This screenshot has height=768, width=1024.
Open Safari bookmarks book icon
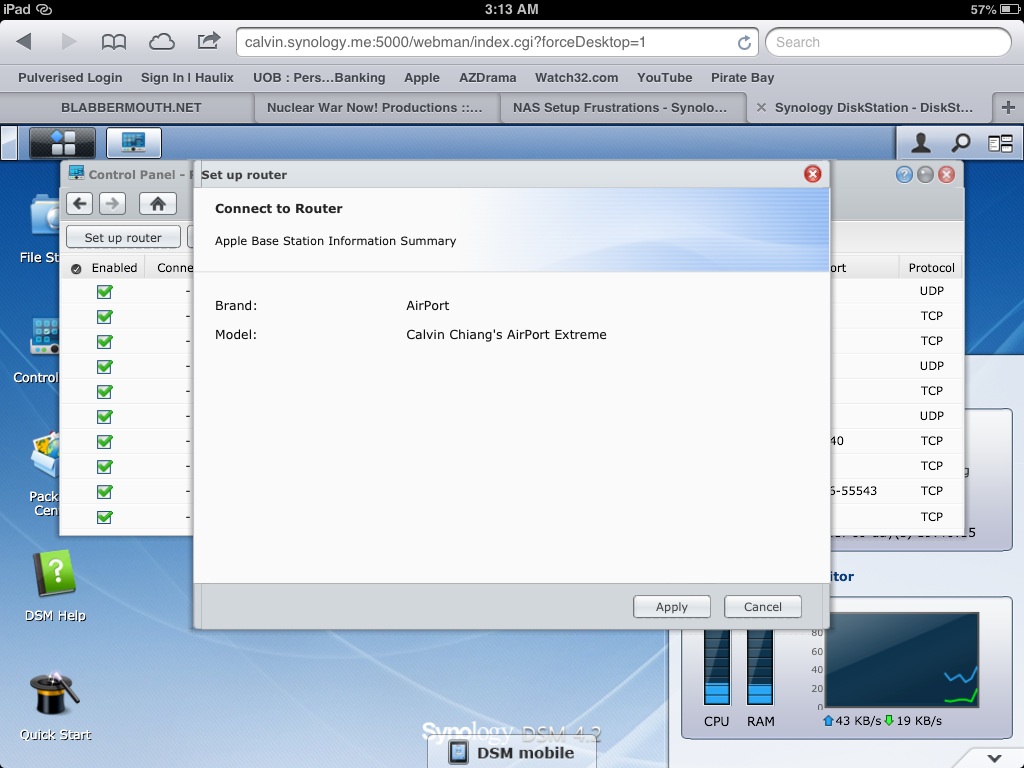tap(114, 42)
